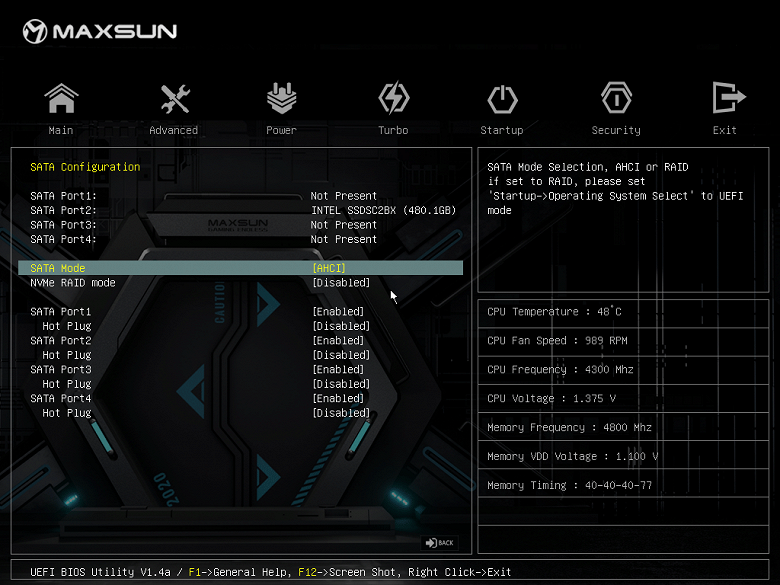Toggle Hot Plug under SATA Port4
The height and width of the screenshot is (585, 780).
tap(341, 412)
